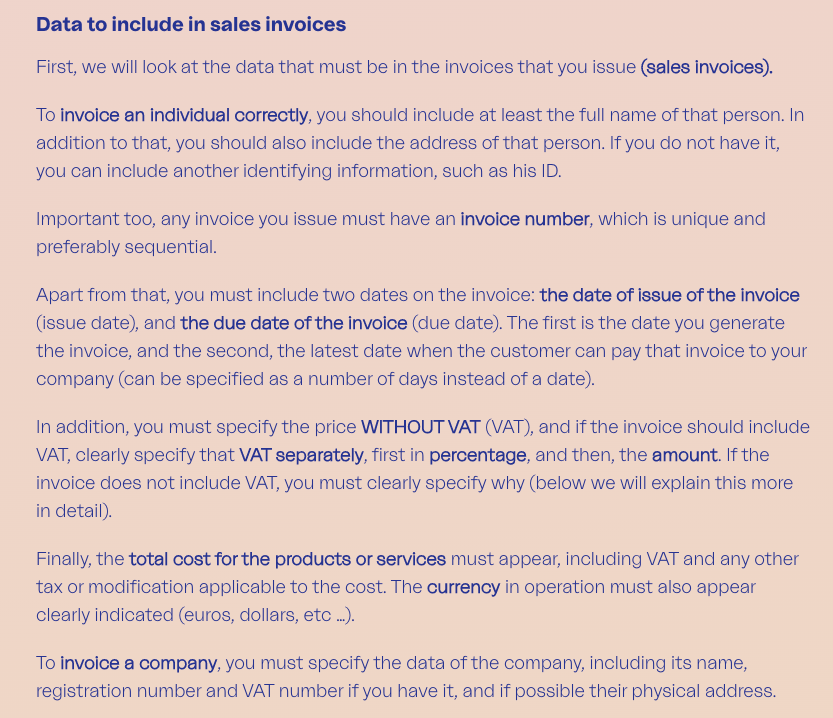Click the bold '(sales invoices).' text
Screen dimensions: 833x718
pos(707,67)
